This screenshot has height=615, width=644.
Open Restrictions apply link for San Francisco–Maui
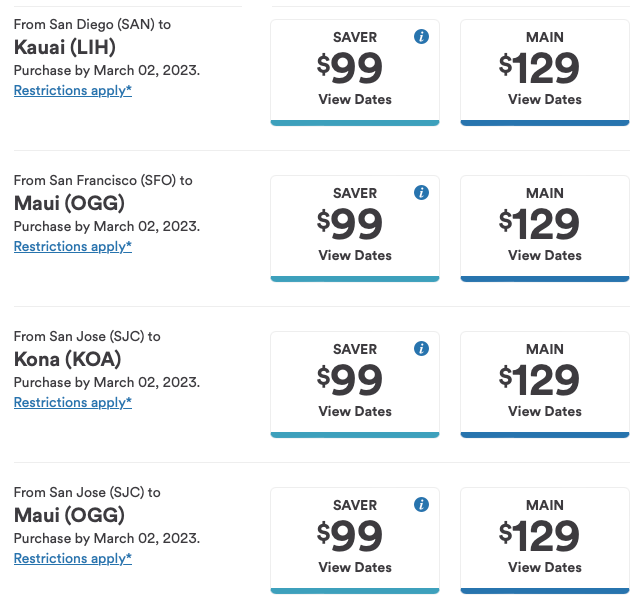73,246
